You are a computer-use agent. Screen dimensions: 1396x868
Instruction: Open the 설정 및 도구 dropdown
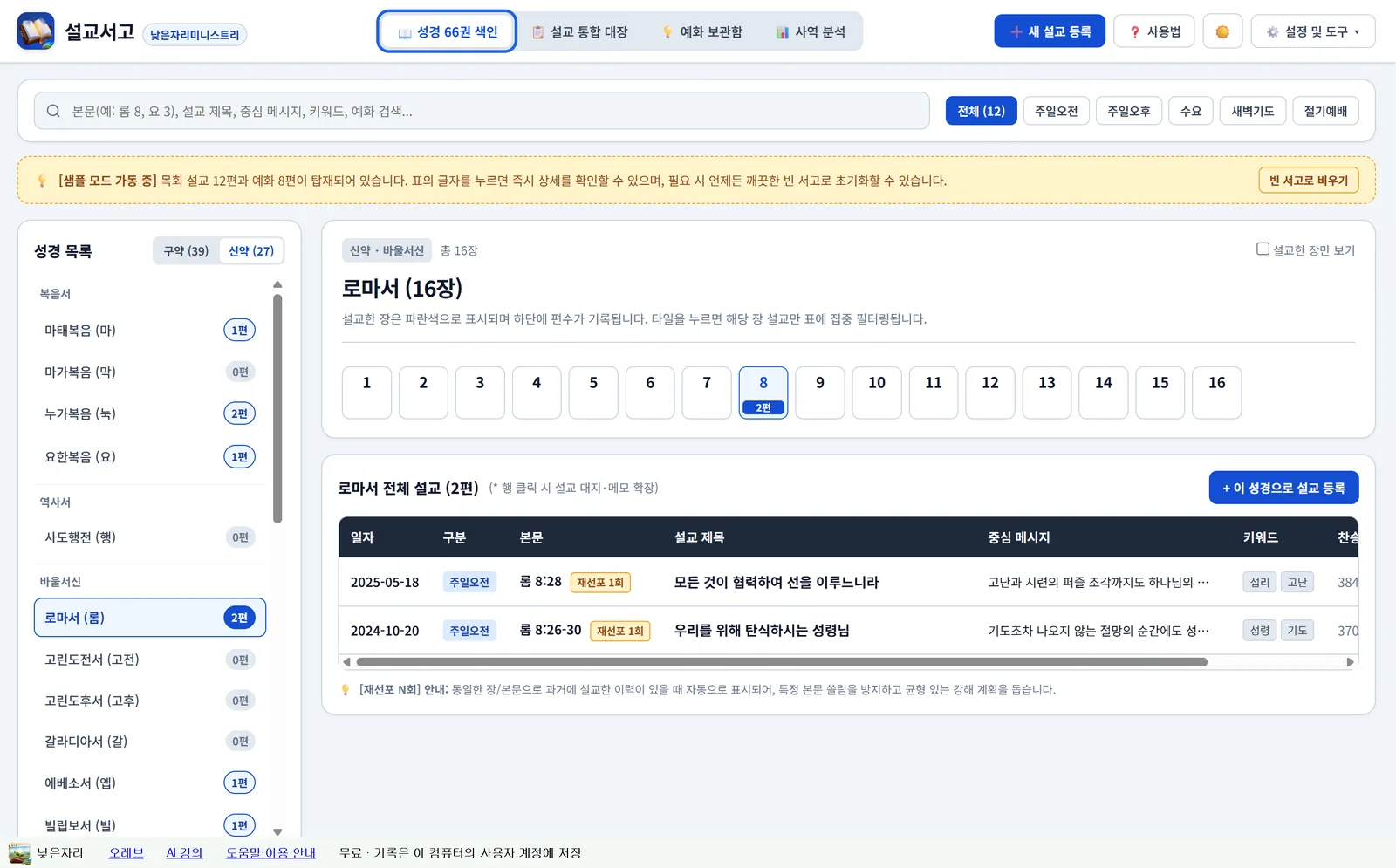tap(1313, 31)
